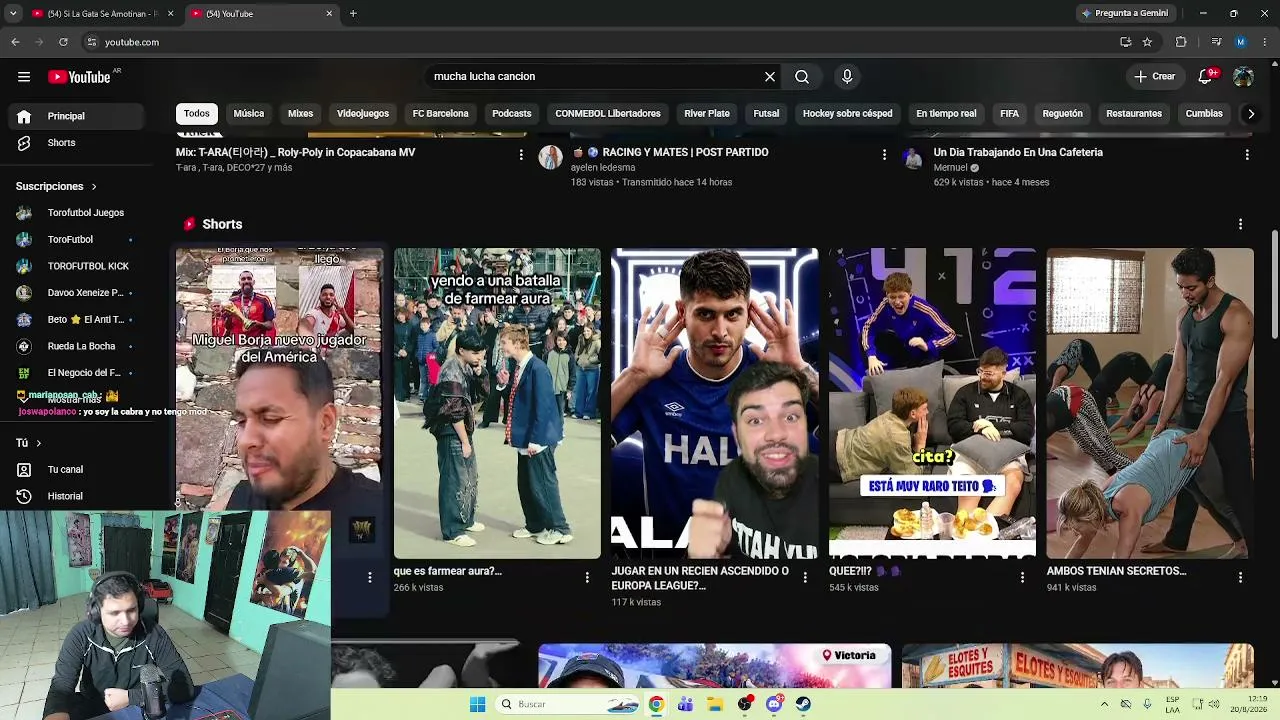Open the Memuel channel avatar

pos(913,157)
